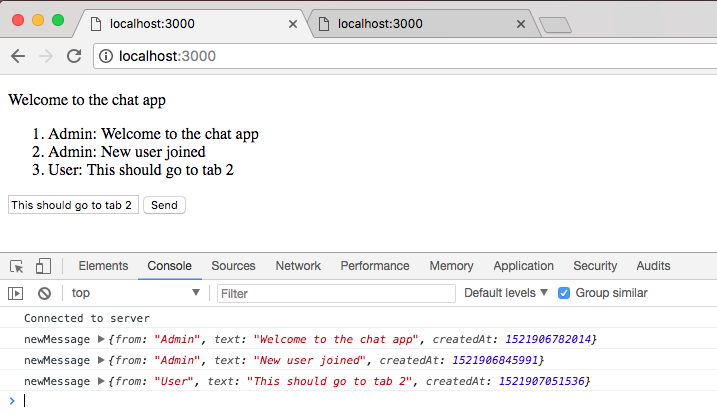Screen dimensions: 717x420
Task: Click the page info icon in address bar
Action: 106,56
